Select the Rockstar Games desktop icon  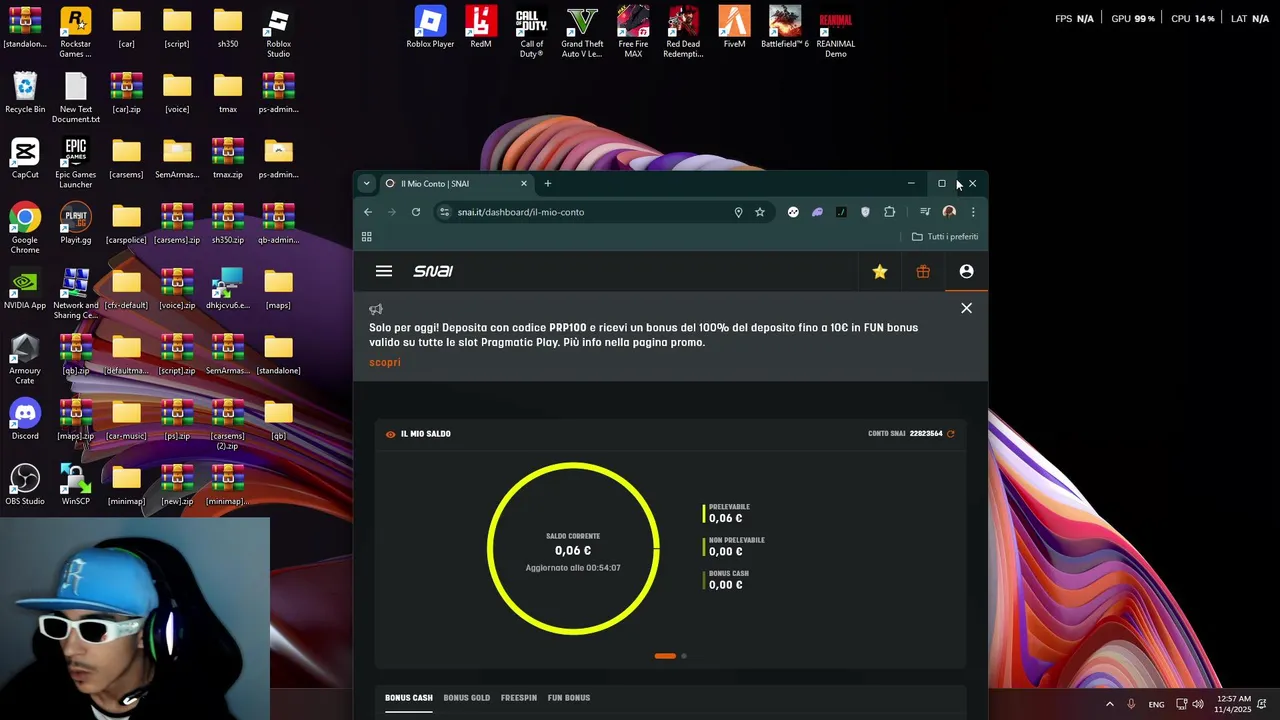click(75, 32)
